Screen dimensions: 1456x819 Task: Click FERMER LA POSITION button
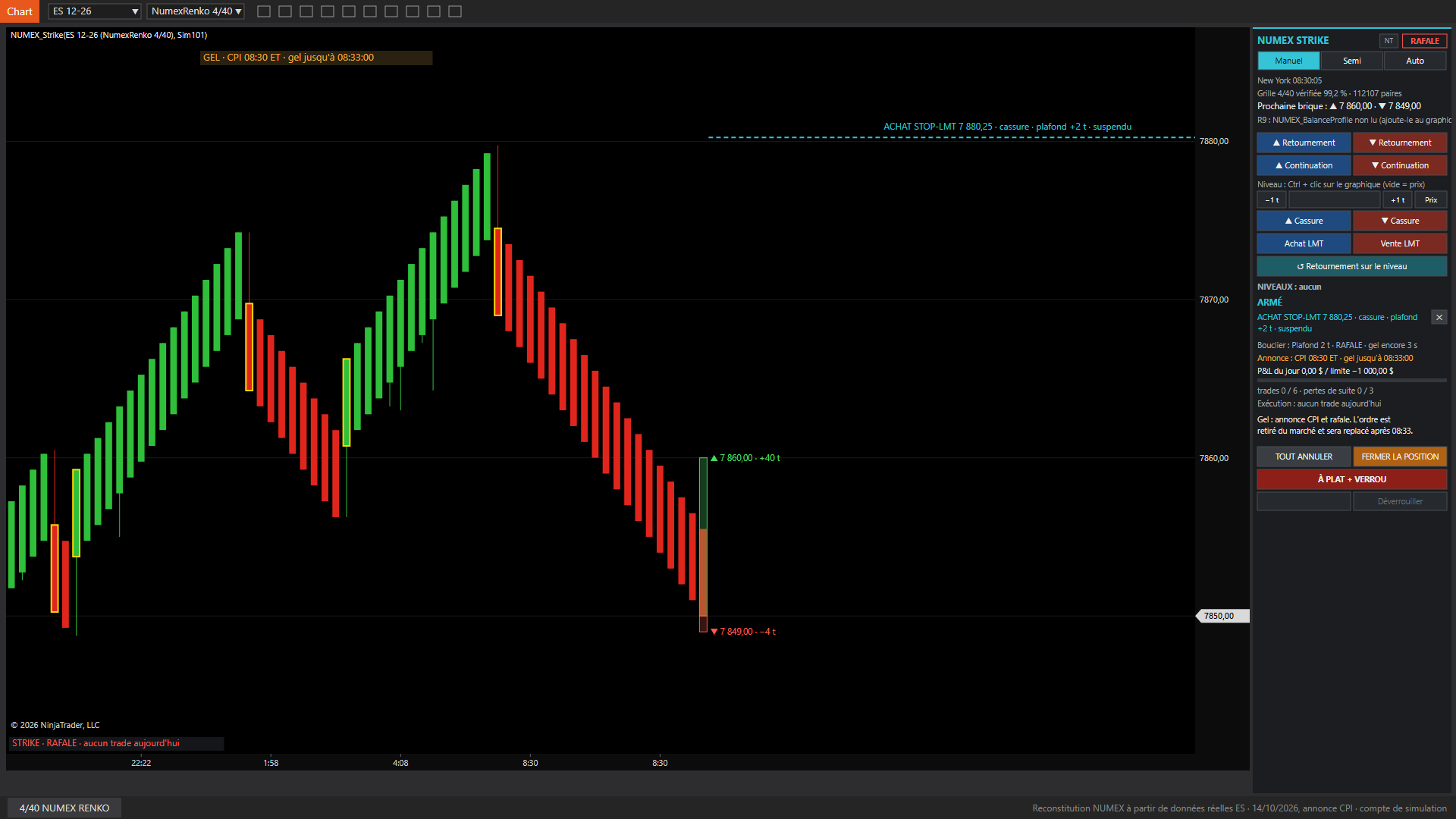point(1400,457)
